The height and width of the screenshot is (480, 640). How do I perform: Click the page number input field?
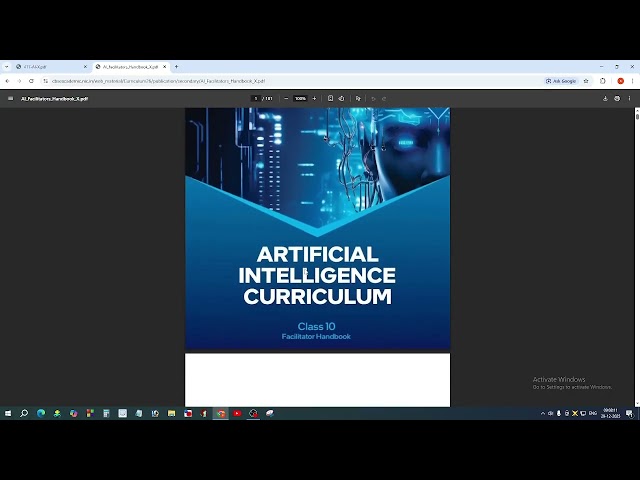coord(256,99)
